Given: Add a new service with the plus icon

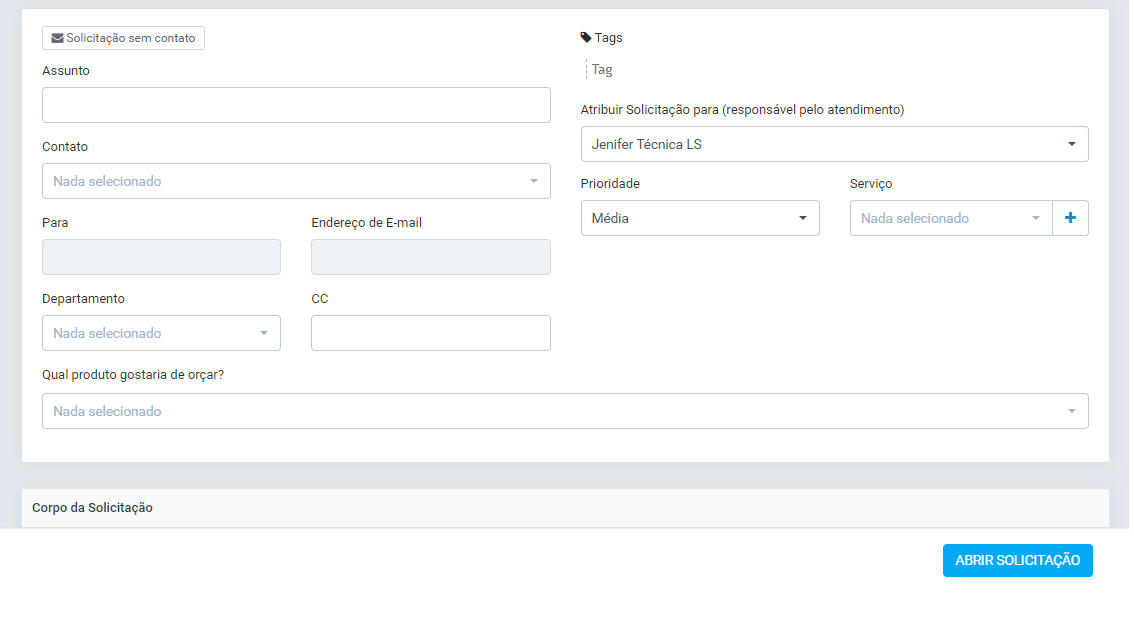Looking at the screenshot, I should 1070,218.
